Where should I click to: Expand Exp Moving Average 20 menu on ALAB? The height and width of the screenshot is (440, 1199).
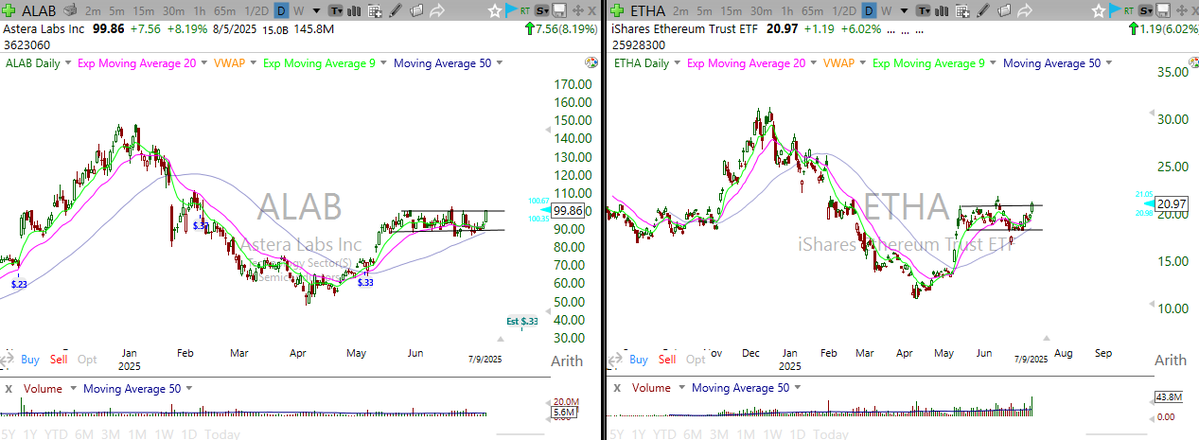point(204,64)
